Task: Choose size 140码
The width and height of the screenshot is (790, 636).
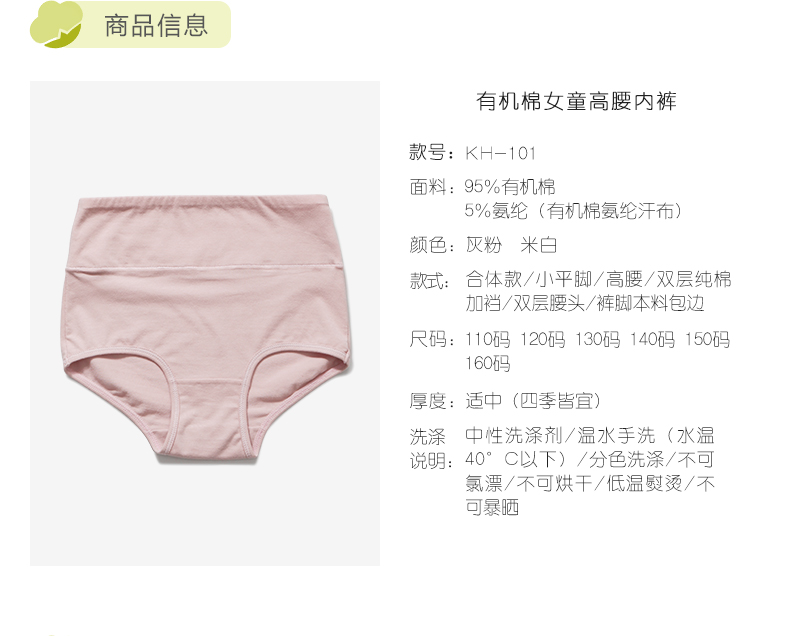Action: click(x=652, y=339)
